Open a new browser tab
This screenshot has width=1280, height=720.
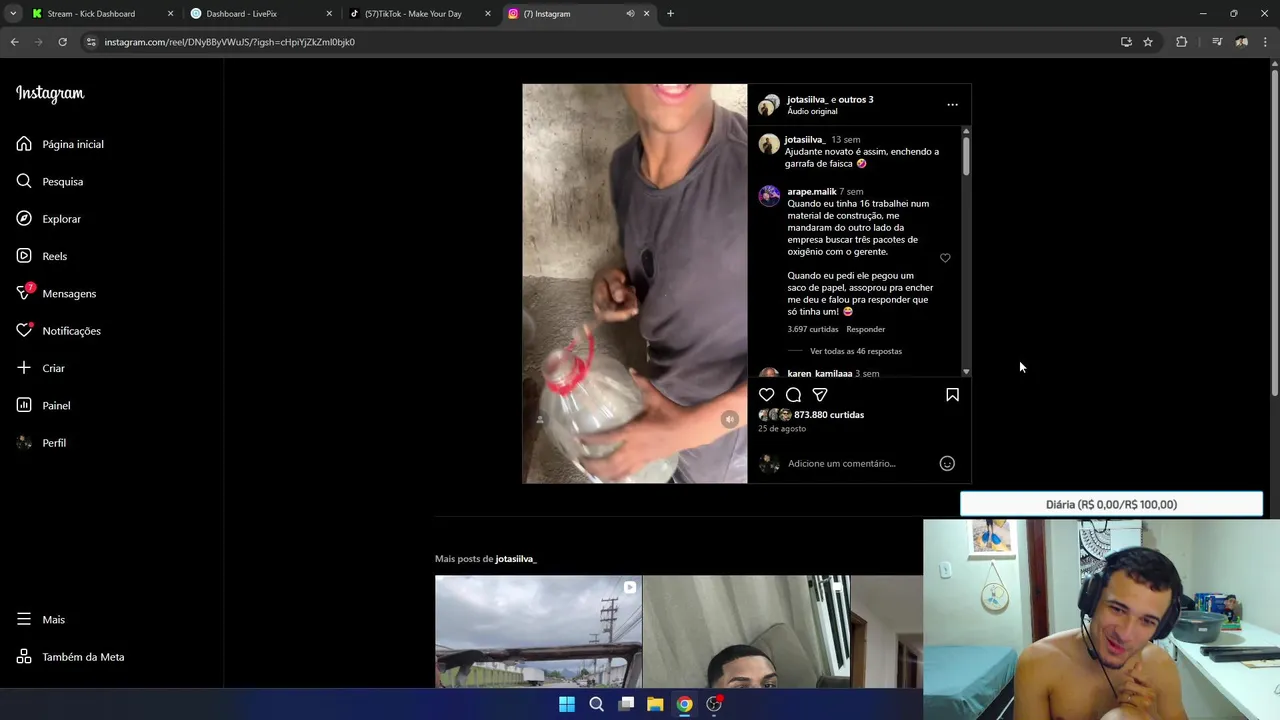670,14
